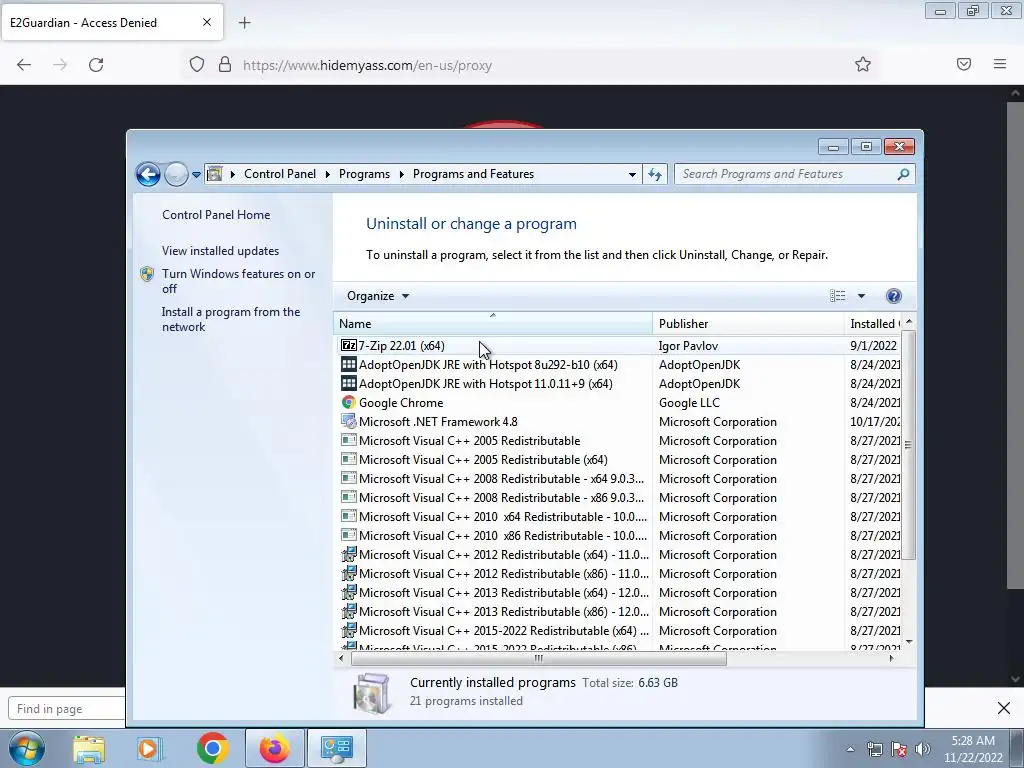This screenshot has width=1024, height=768.
Task: Open the Save to Pocket icon
Action: click(x=964, y=64)
